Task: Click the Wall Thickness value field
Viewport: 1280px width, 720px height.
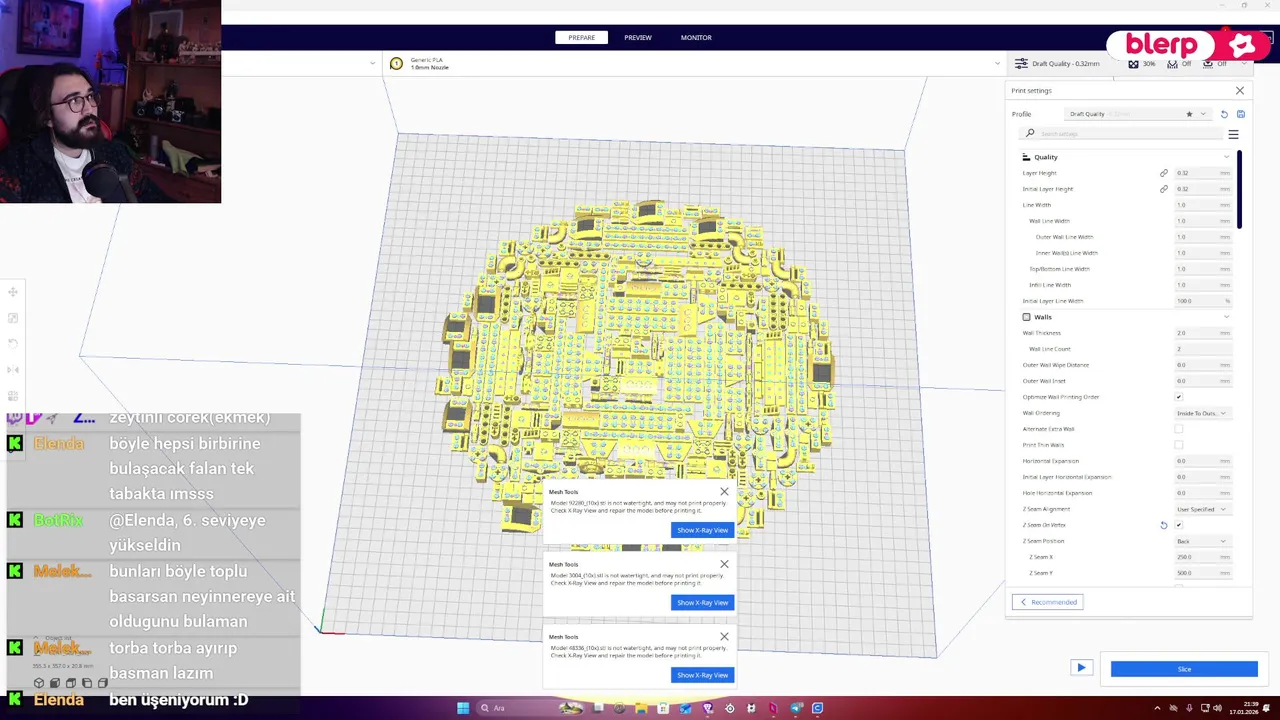Action: point(1202,333)
